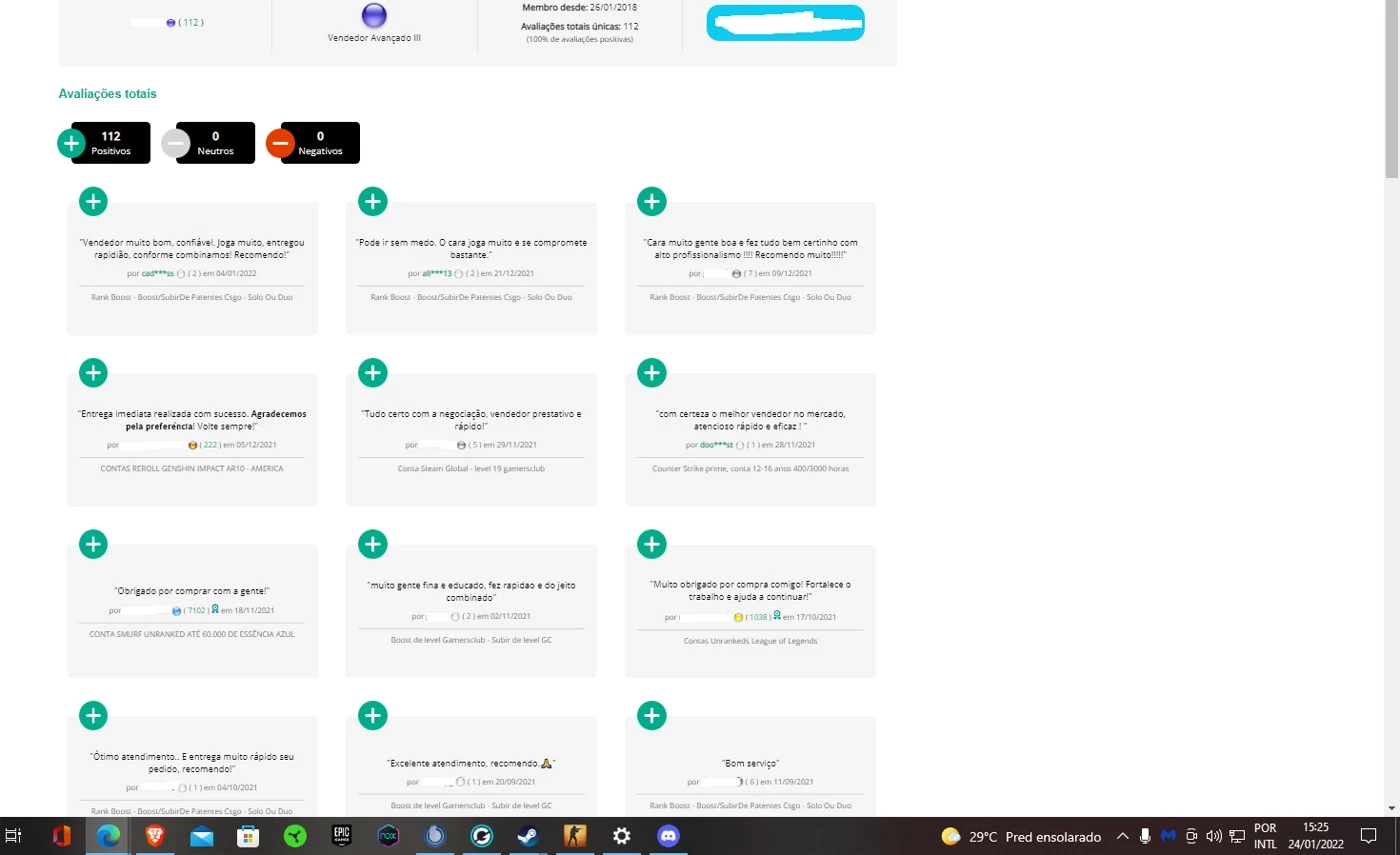Click the award ribbon icon next to (1038)
The width and height of the screenshot is (1400, 855).
(777, 616)
